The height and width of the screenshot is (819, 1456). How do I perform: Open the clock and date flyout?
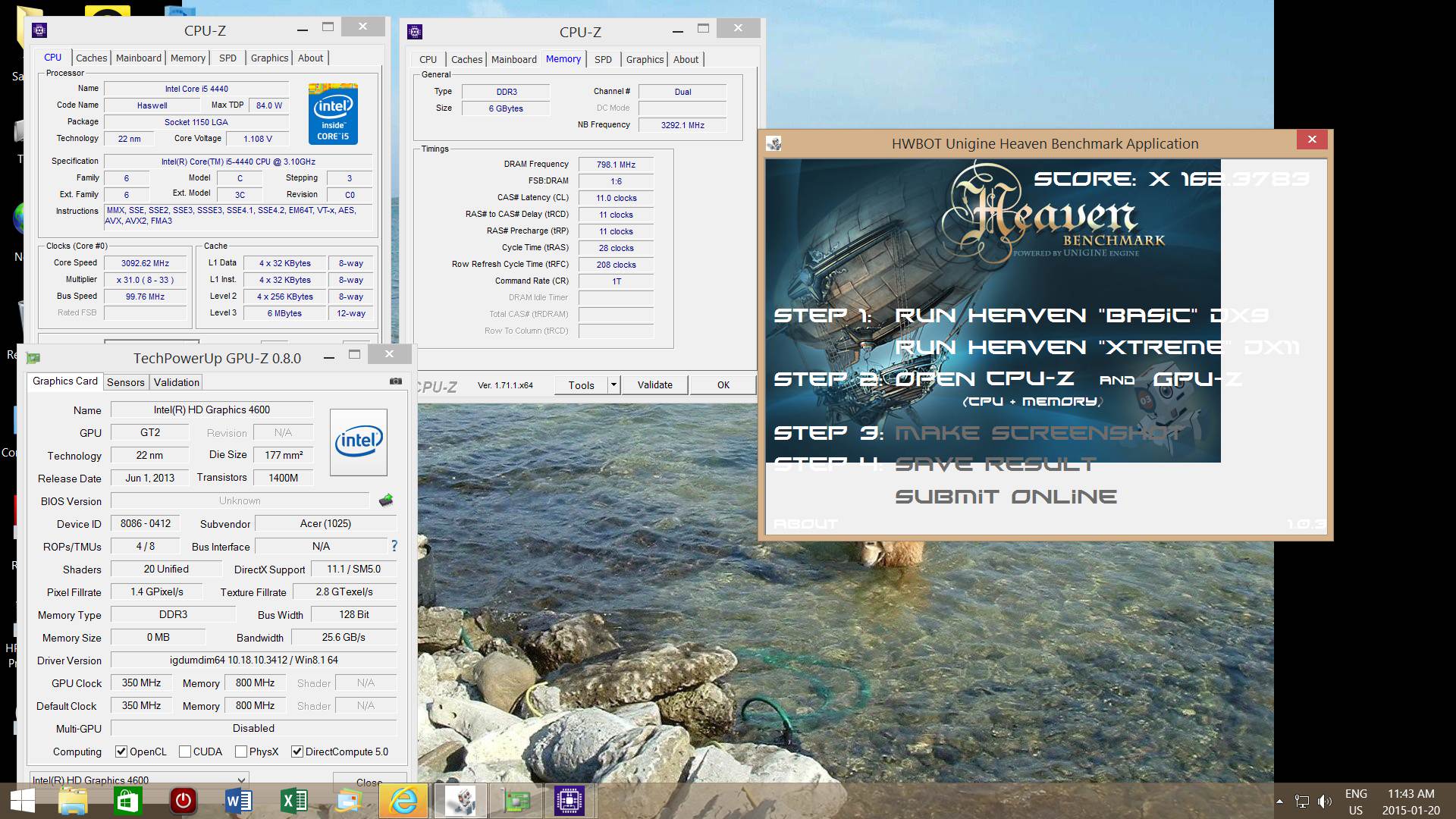tap(1410, 802)
